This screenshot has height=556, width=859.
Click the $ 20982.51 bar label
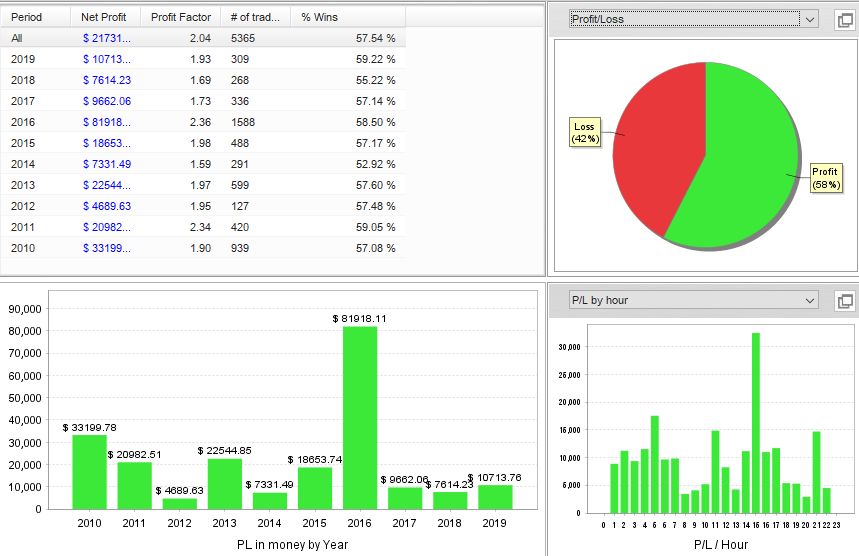point(135,455)
